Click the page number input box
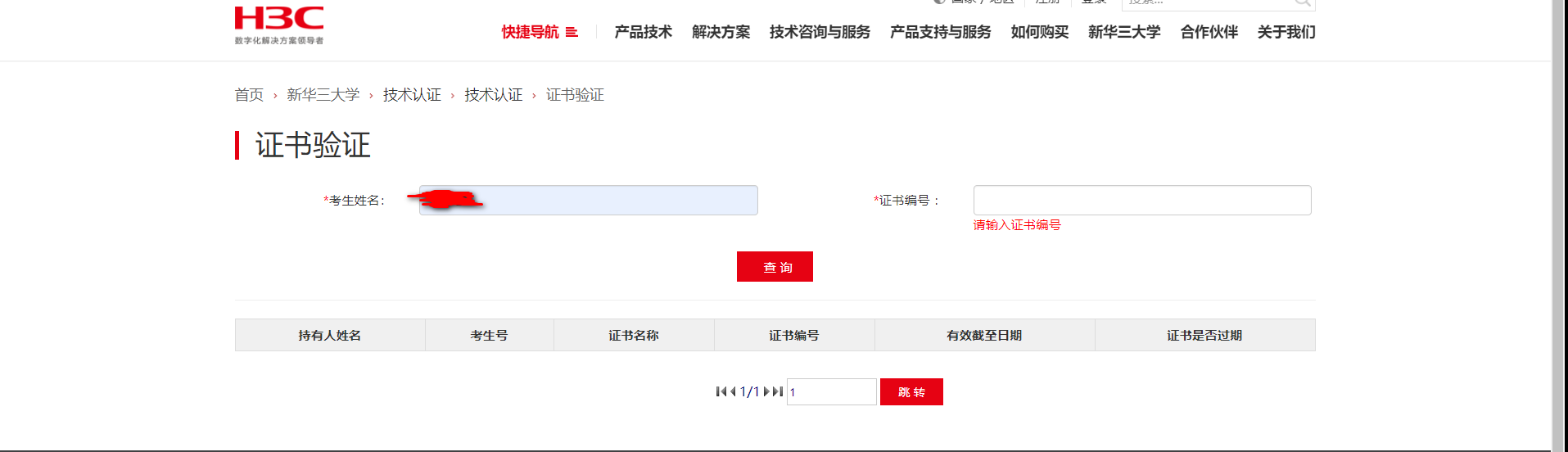The width and height of the screenshot is (1568, 452). point(831,392)
